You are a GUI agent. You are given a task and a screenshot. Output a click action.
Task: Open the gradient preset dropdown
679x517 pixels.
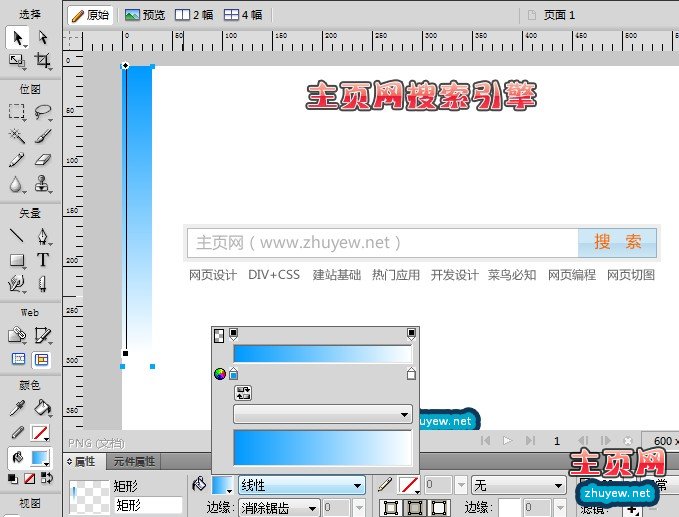coord(323,414)
